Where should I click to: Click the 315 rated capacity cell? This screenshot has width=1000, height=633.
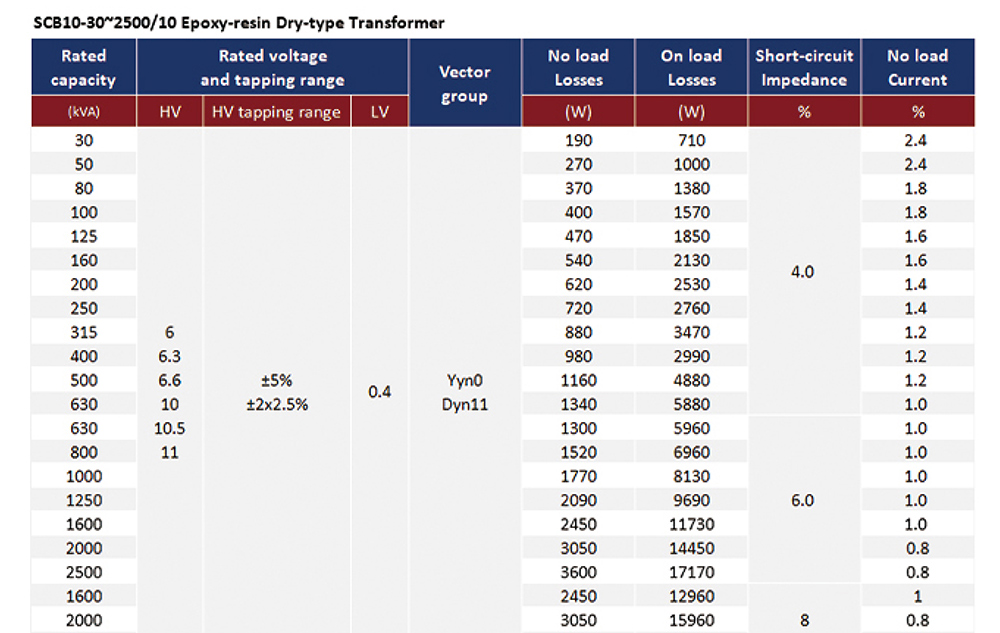point(84,332)
